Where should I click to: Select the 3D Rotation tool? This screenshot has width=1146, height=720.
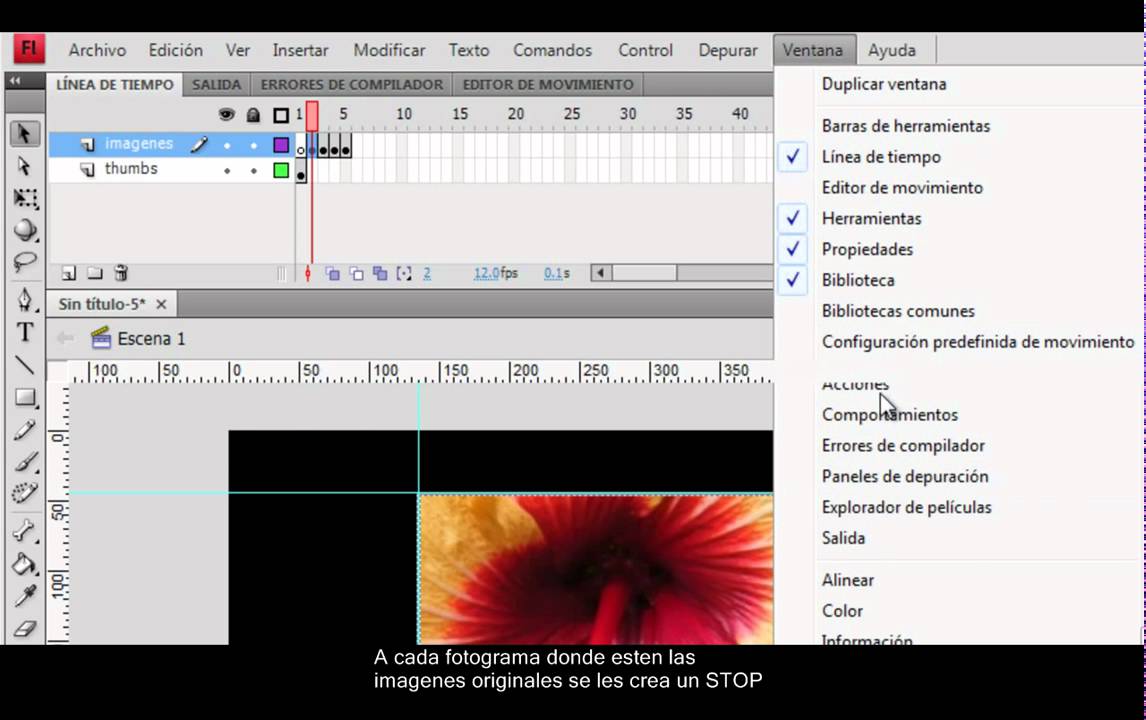point(25,230)
